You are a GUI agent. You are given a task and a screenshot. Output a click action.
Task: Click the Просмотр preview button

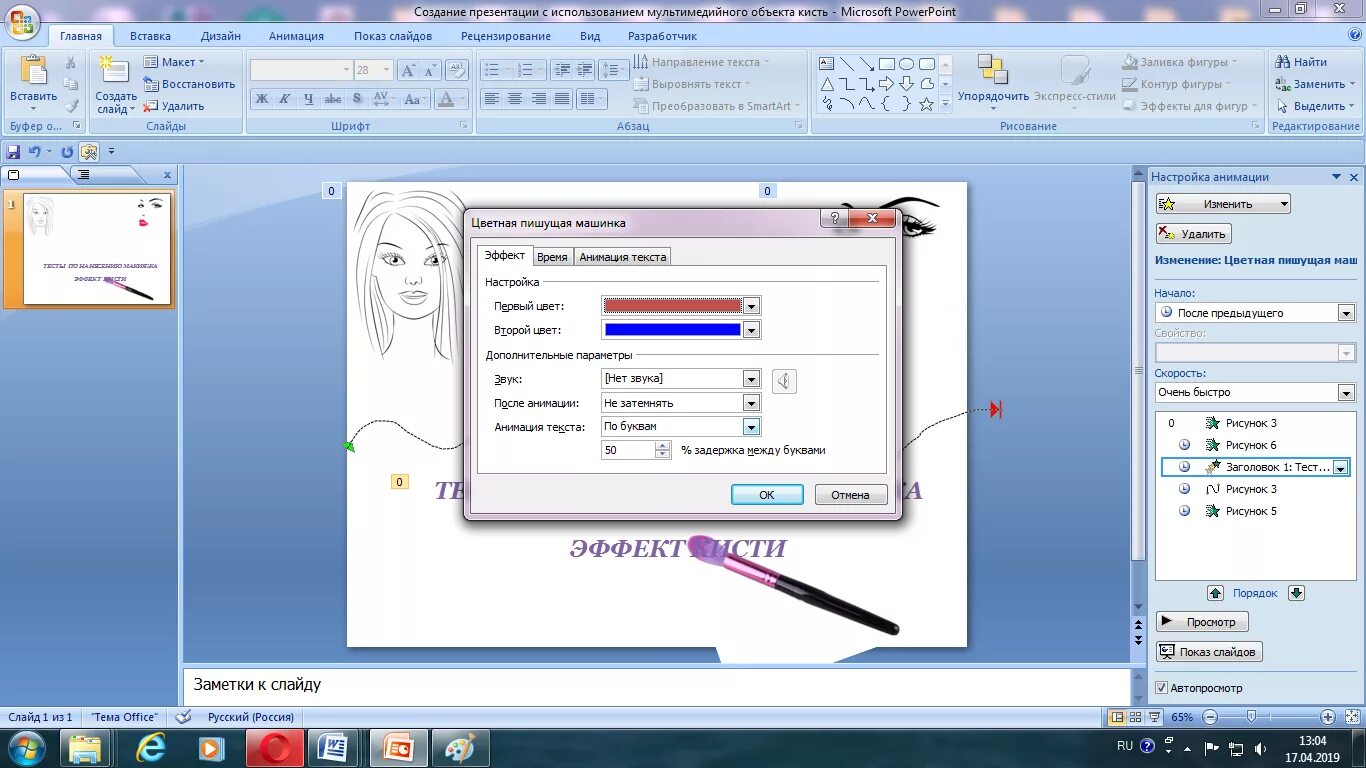pyautogui.click(x=1202, y=622)
